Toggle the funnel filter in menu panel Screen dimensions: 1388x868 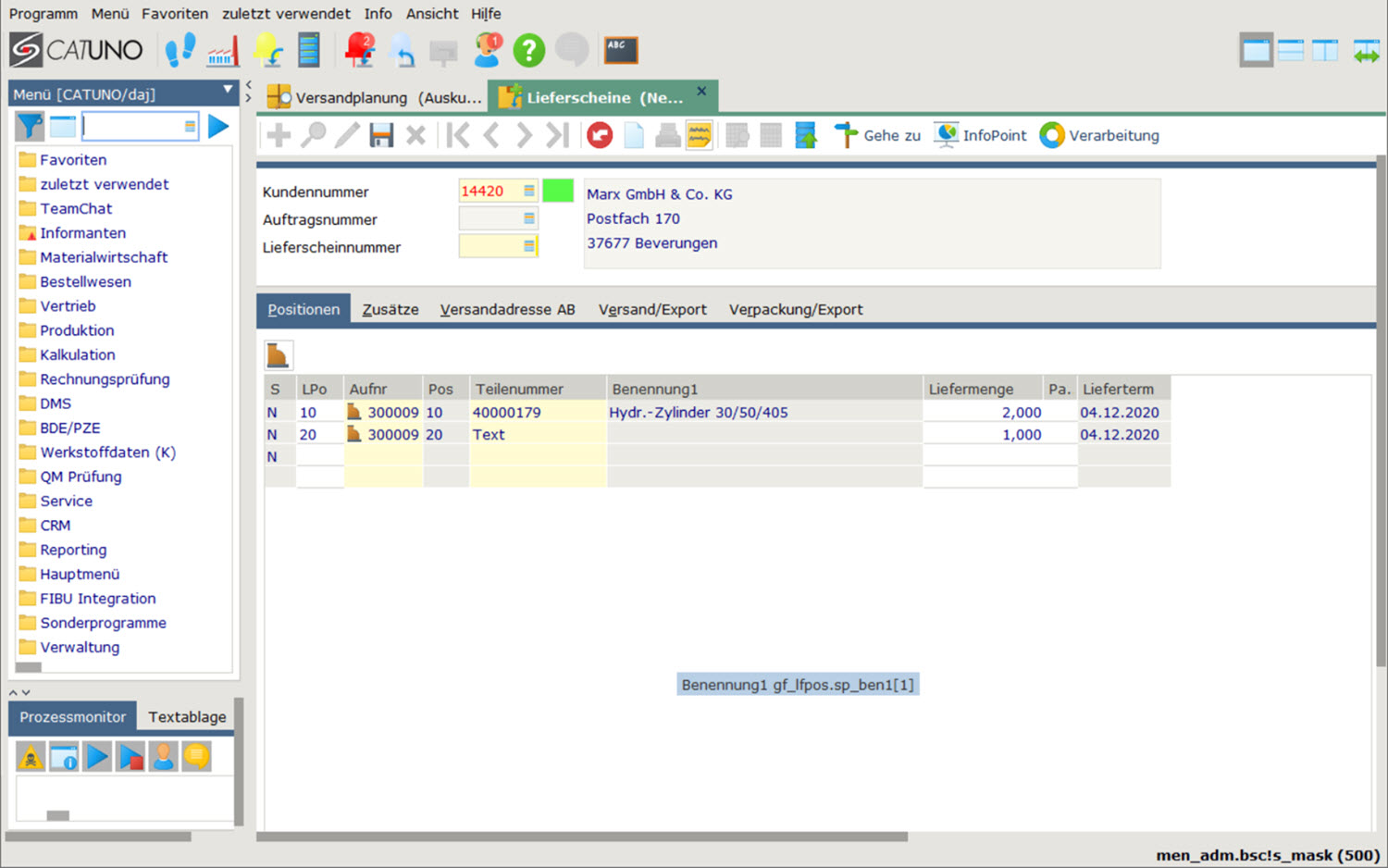click(x=30, y=126)
